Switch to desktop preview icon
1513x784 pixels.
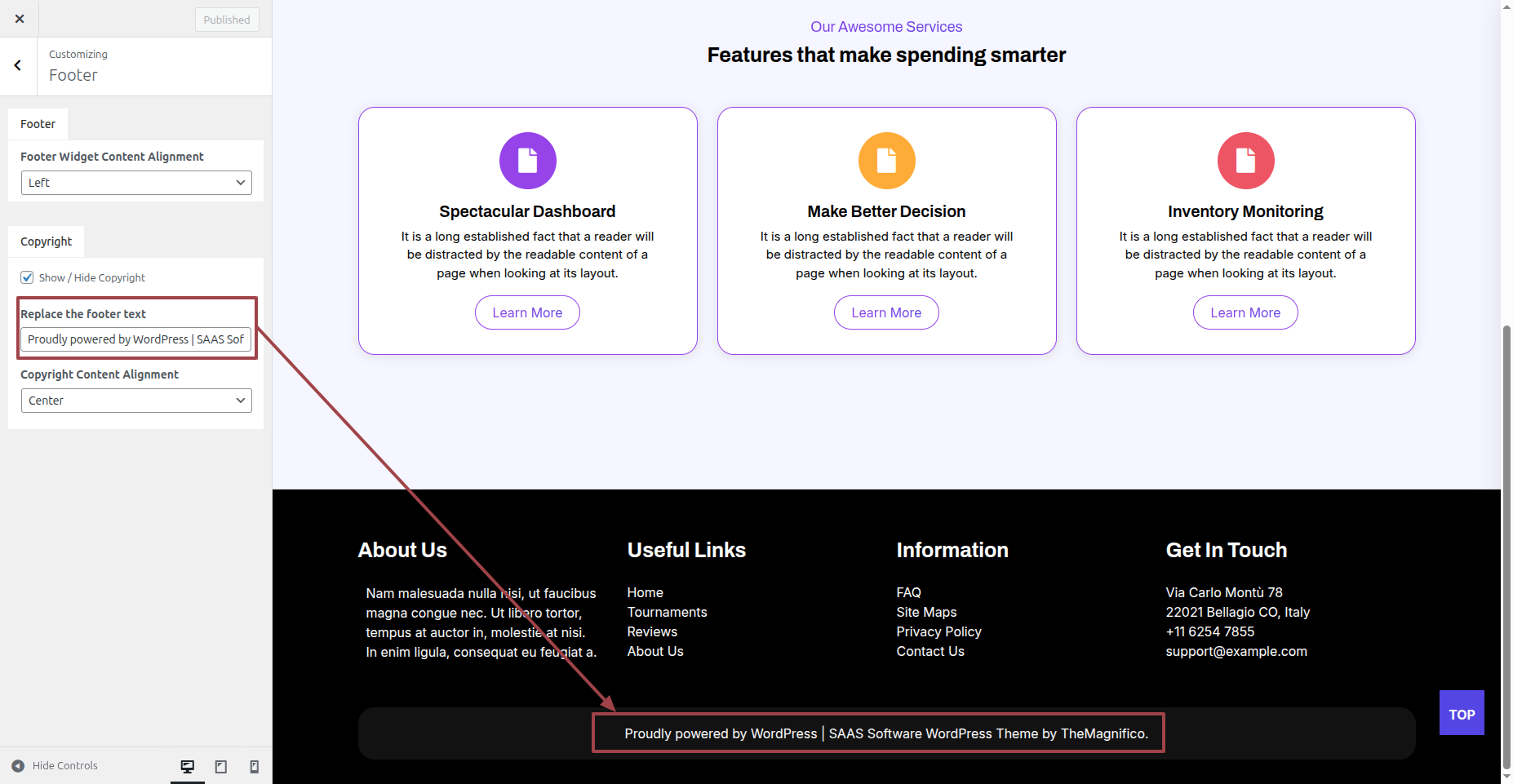[x=188, y=766]
